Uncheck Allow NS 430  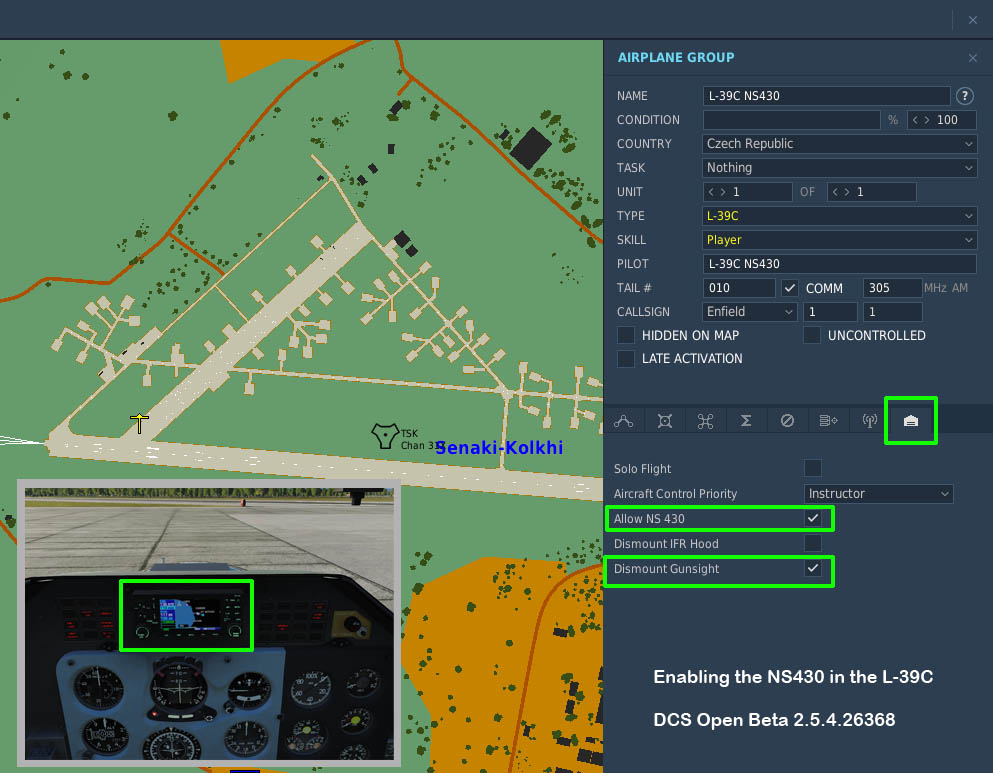coord(813,518)
